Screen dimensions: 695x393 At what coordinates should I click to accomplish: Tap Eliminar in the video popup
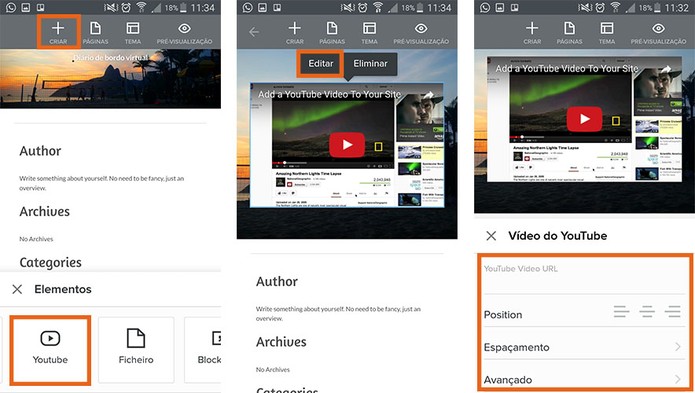tap(371, 64)
